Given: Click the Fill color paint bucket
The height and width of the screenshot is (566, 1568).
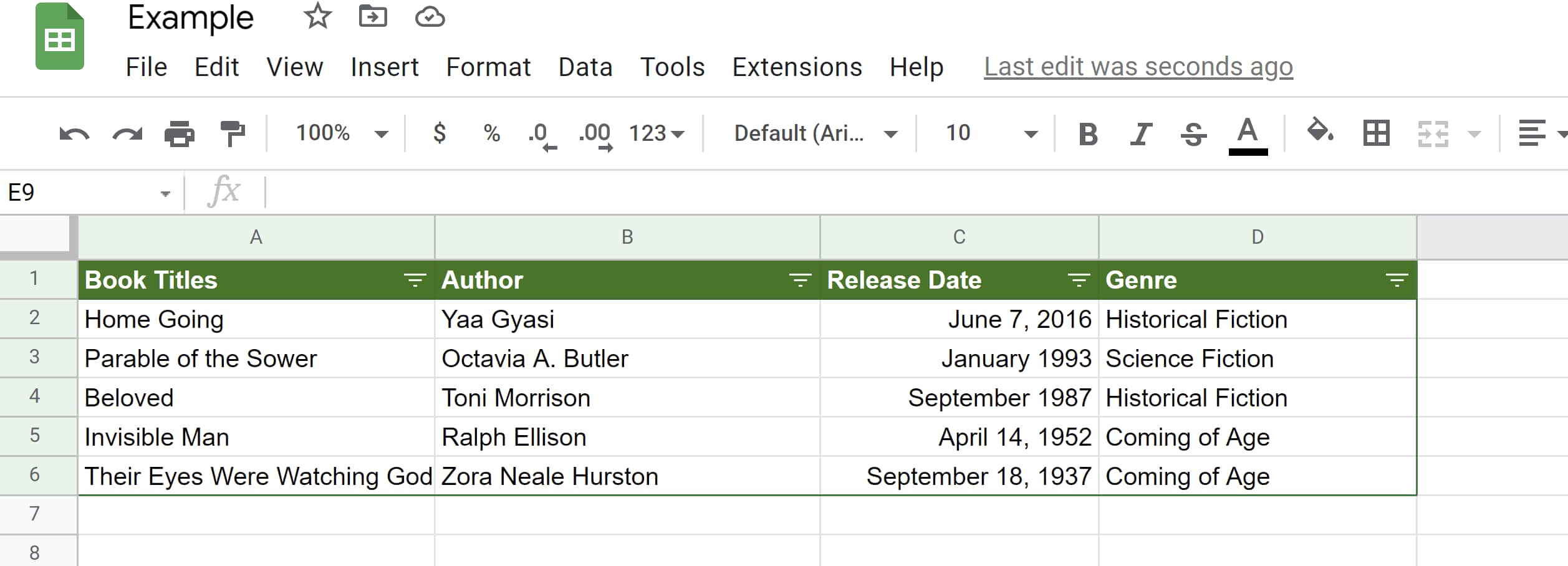Looking at the screenshot, I should point(1319,132).
